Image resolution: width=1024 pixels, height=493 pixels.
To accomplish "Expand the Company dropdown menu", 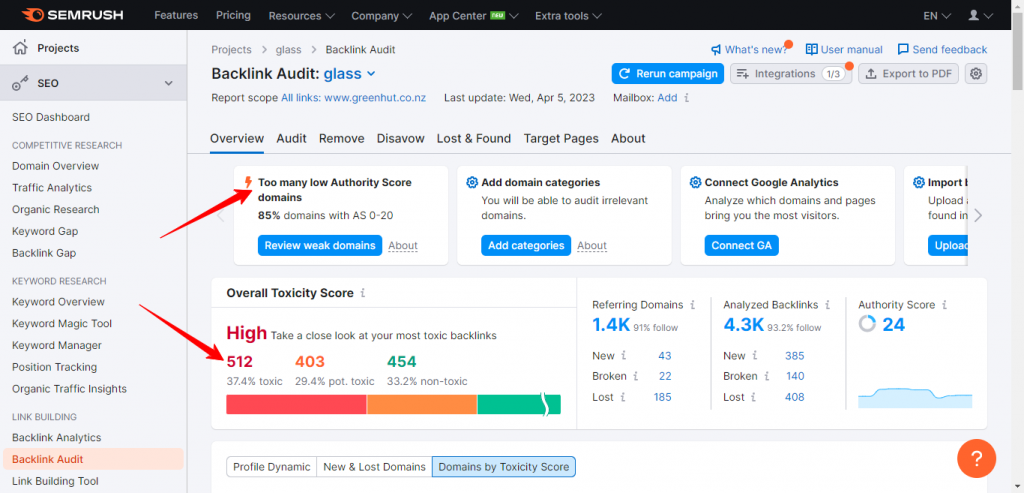I will [x=381, y=15].
